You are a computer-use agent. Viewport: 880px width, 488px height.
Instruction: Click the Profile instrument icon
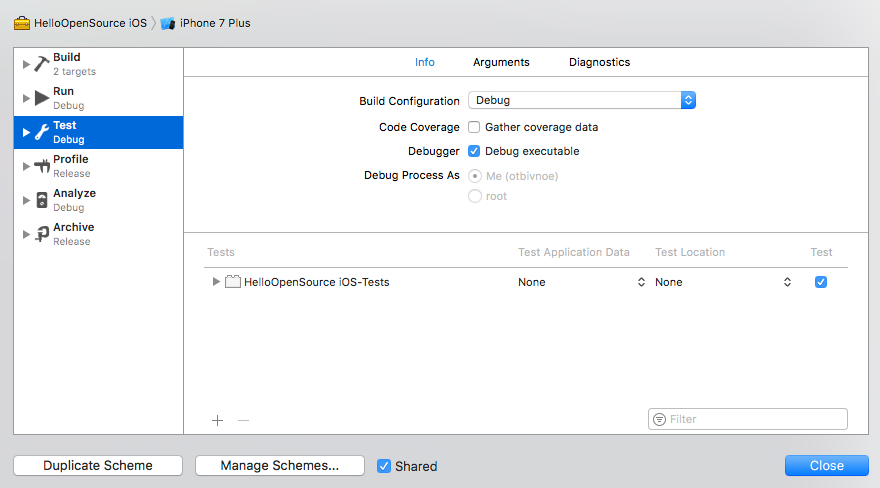(41, 166)
